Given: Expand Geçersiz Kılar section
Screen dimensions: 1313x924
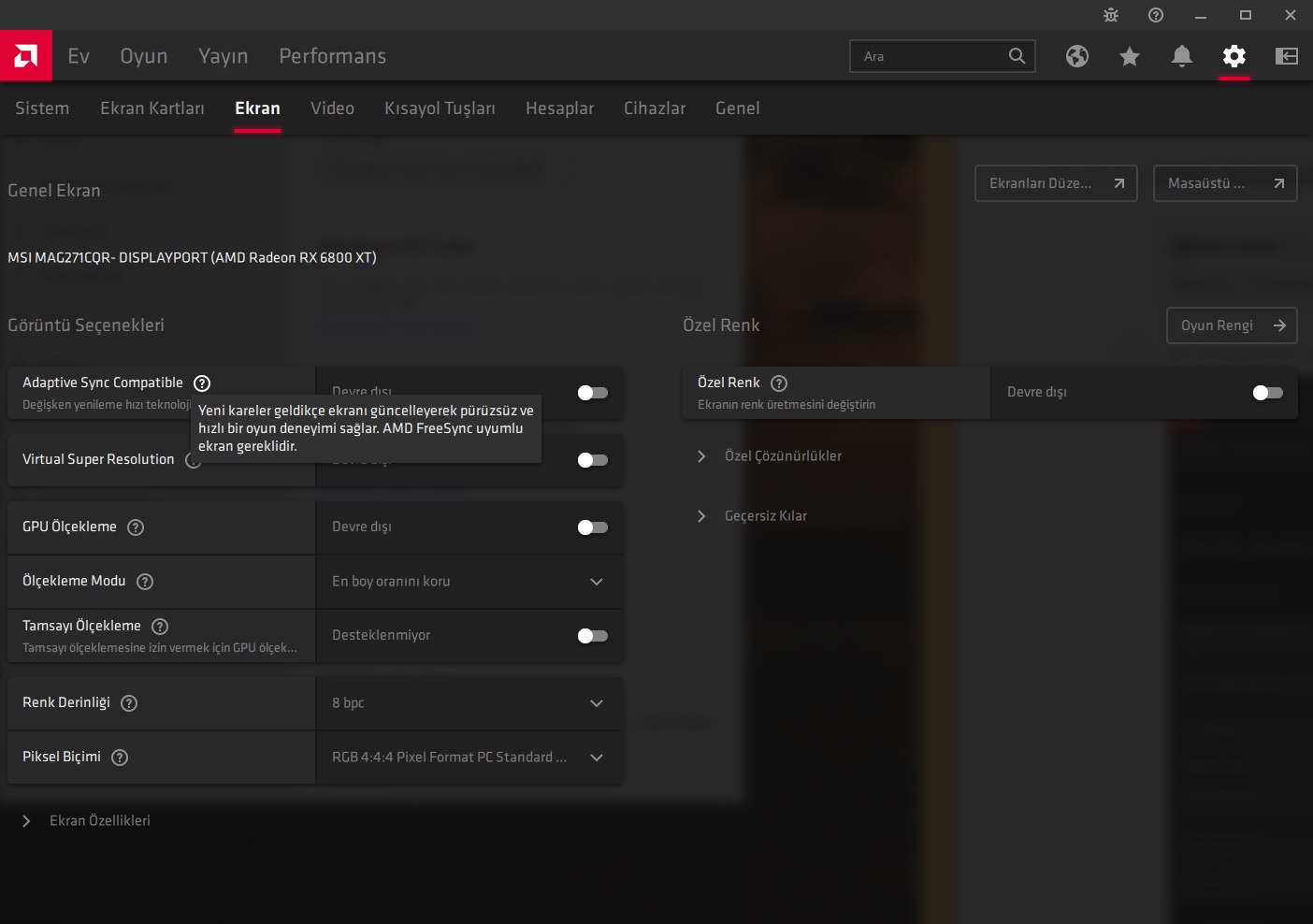Looking at the screenshot, I should (752, 516).
